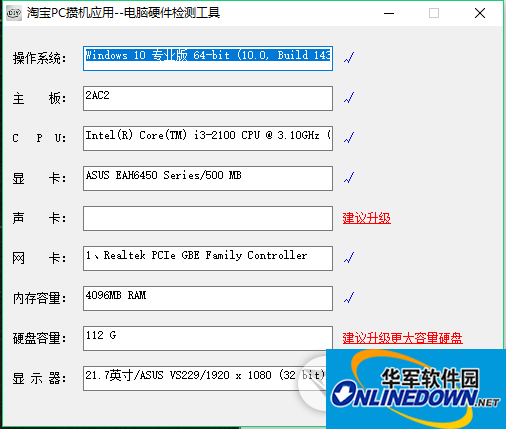Click the CPU field with i3-2100
This screenshot has width=506, height=429.
click(x=208, y=138)
